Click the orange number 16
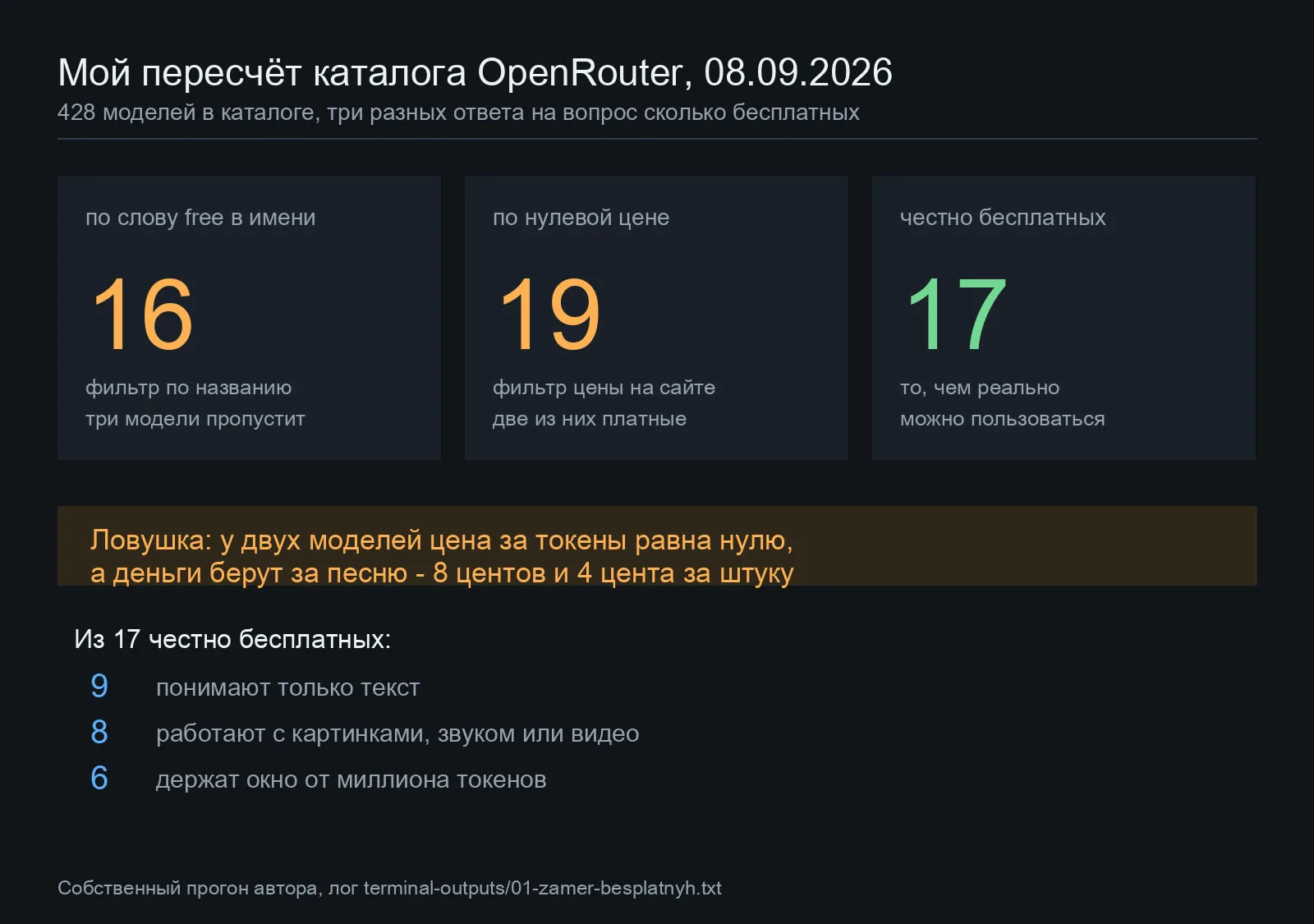The image size is (1314, 924). coord(142,314)
